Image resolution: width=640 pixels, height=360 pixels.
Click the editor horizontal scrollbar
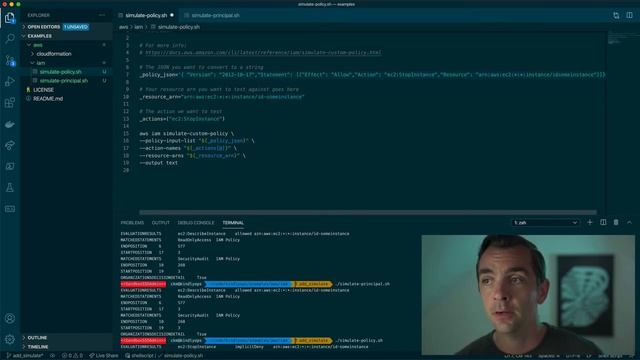[367, 212]
